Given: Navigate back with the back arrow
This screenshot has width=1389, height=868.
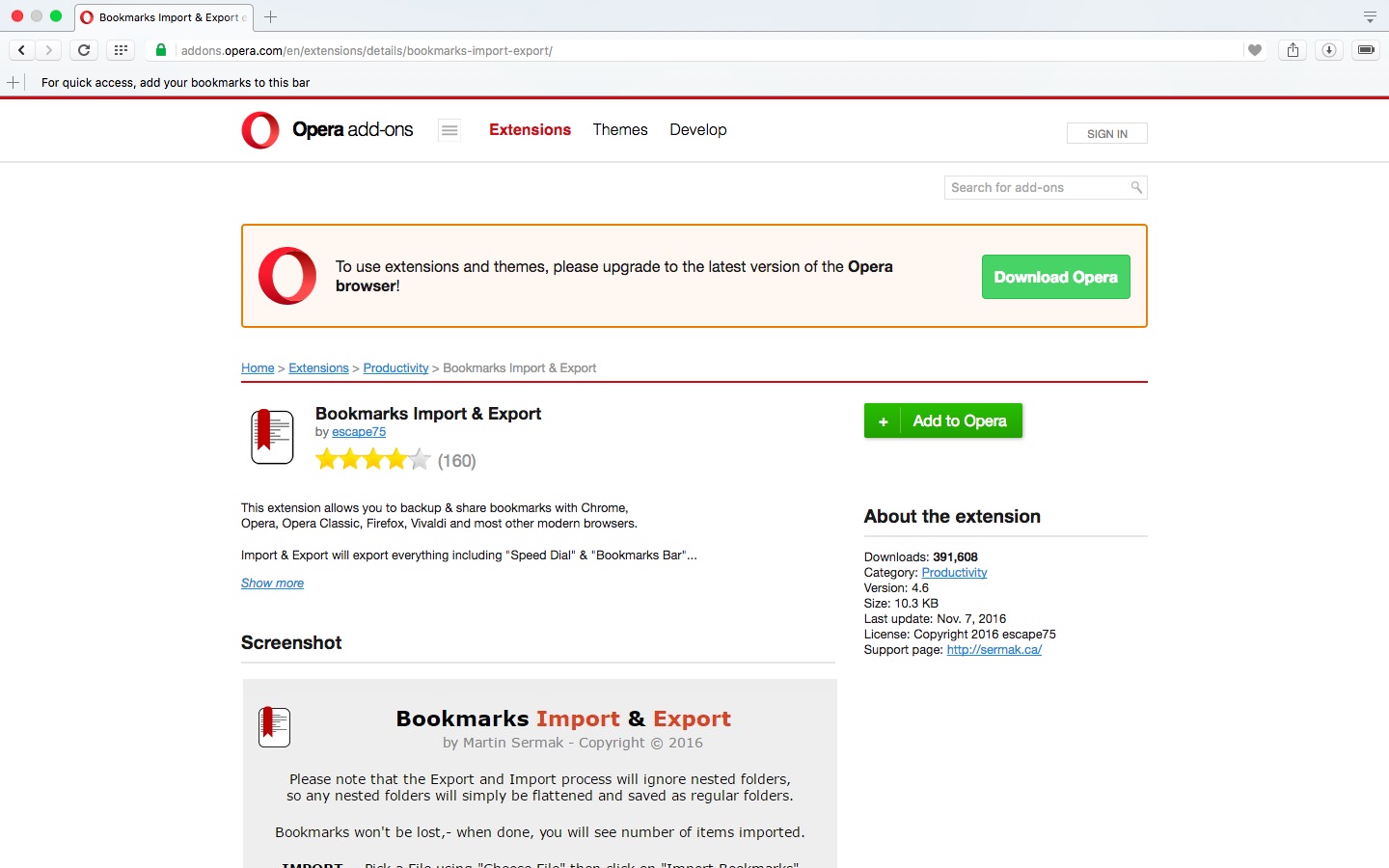Looking at the screenshot, I should 21,50.
